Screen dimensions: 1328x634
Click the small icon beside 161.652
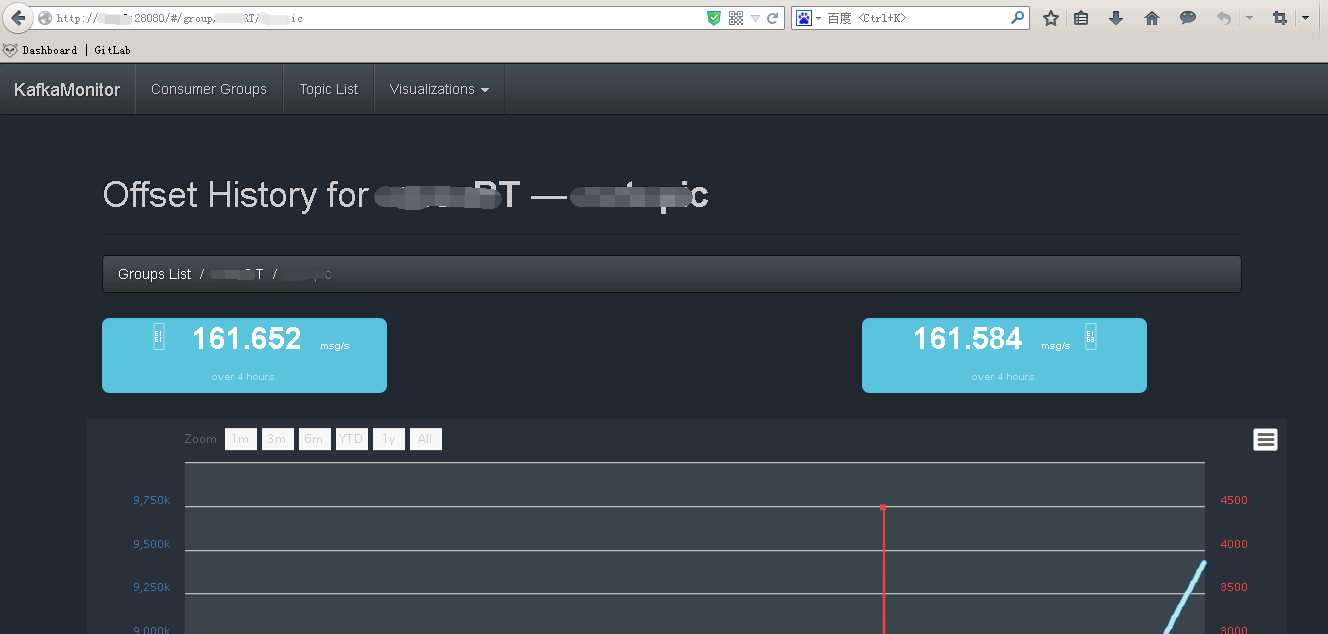coord(158,337)
